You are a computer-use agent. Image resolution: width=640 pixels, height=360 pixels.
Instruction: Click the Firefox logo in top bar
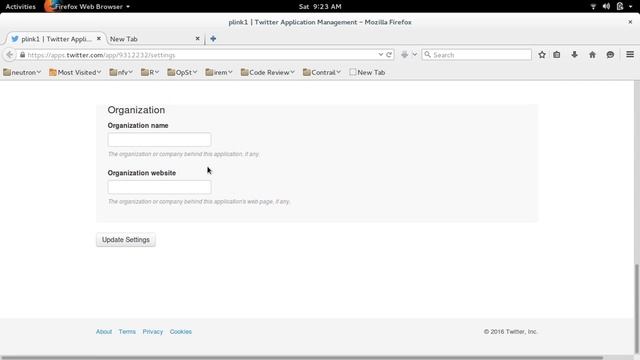tap(50, 6)
